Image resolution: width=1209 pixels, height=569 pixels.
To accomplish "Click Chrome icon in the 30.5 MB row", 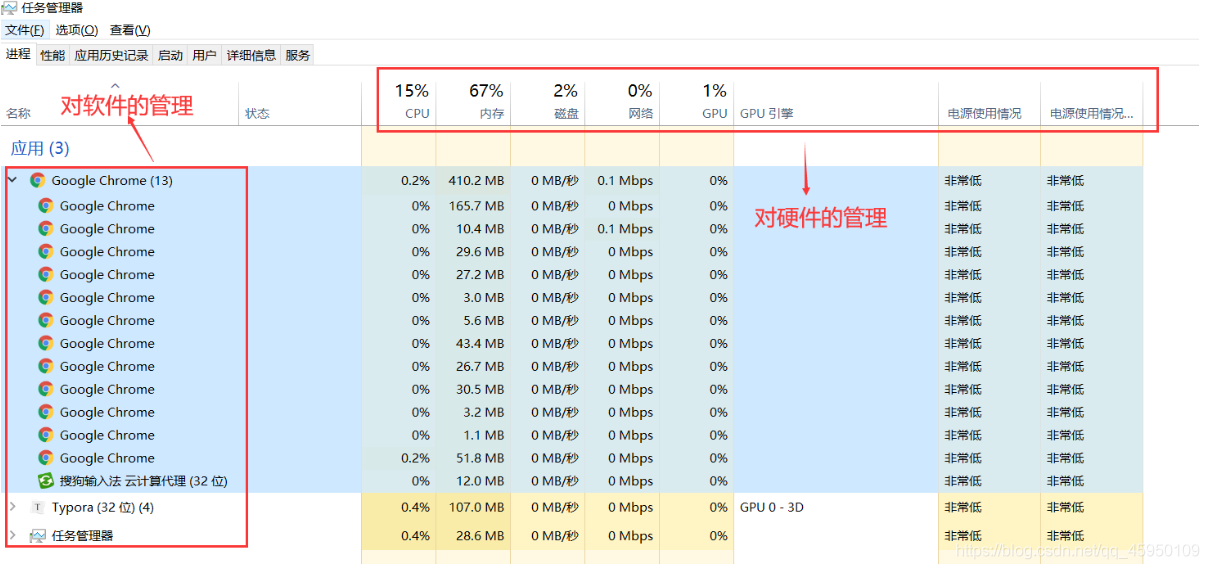I will click(45, 390).
